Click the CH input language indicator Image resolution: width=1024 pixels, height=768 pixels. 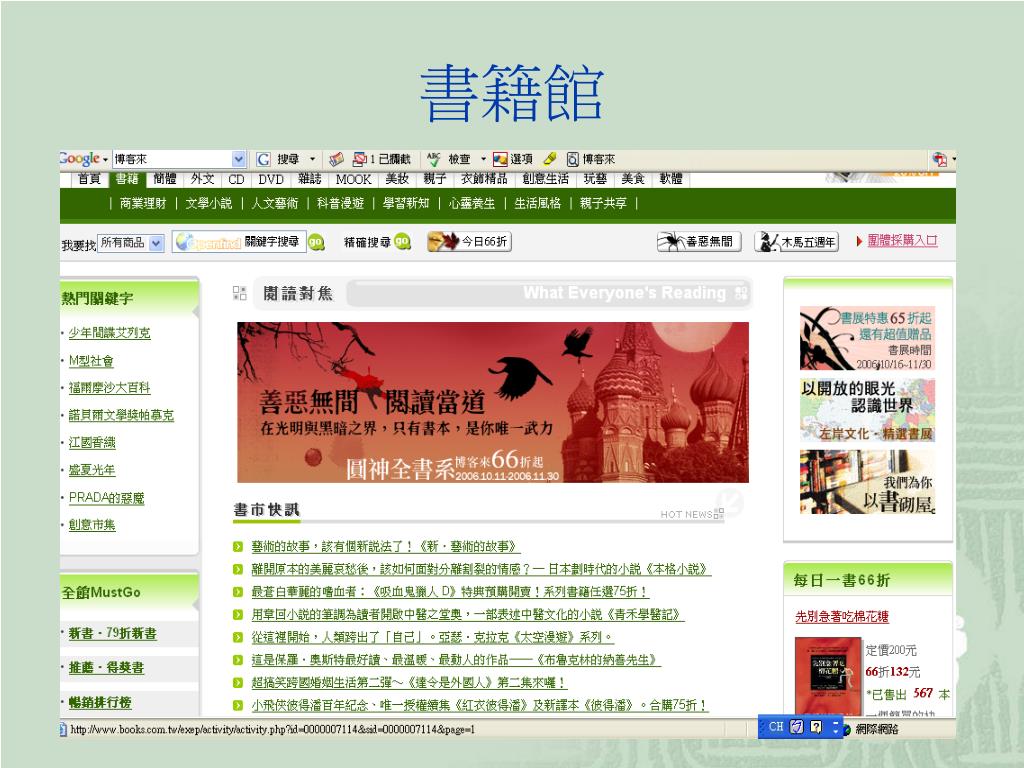pos(776,726)
